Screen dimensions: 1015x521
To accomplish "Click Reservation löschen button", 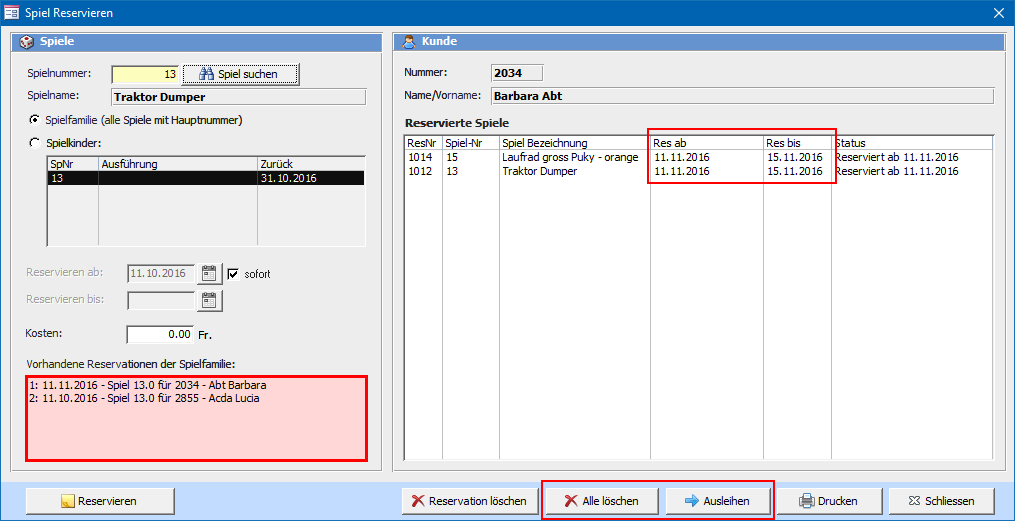I will (469, 501).
